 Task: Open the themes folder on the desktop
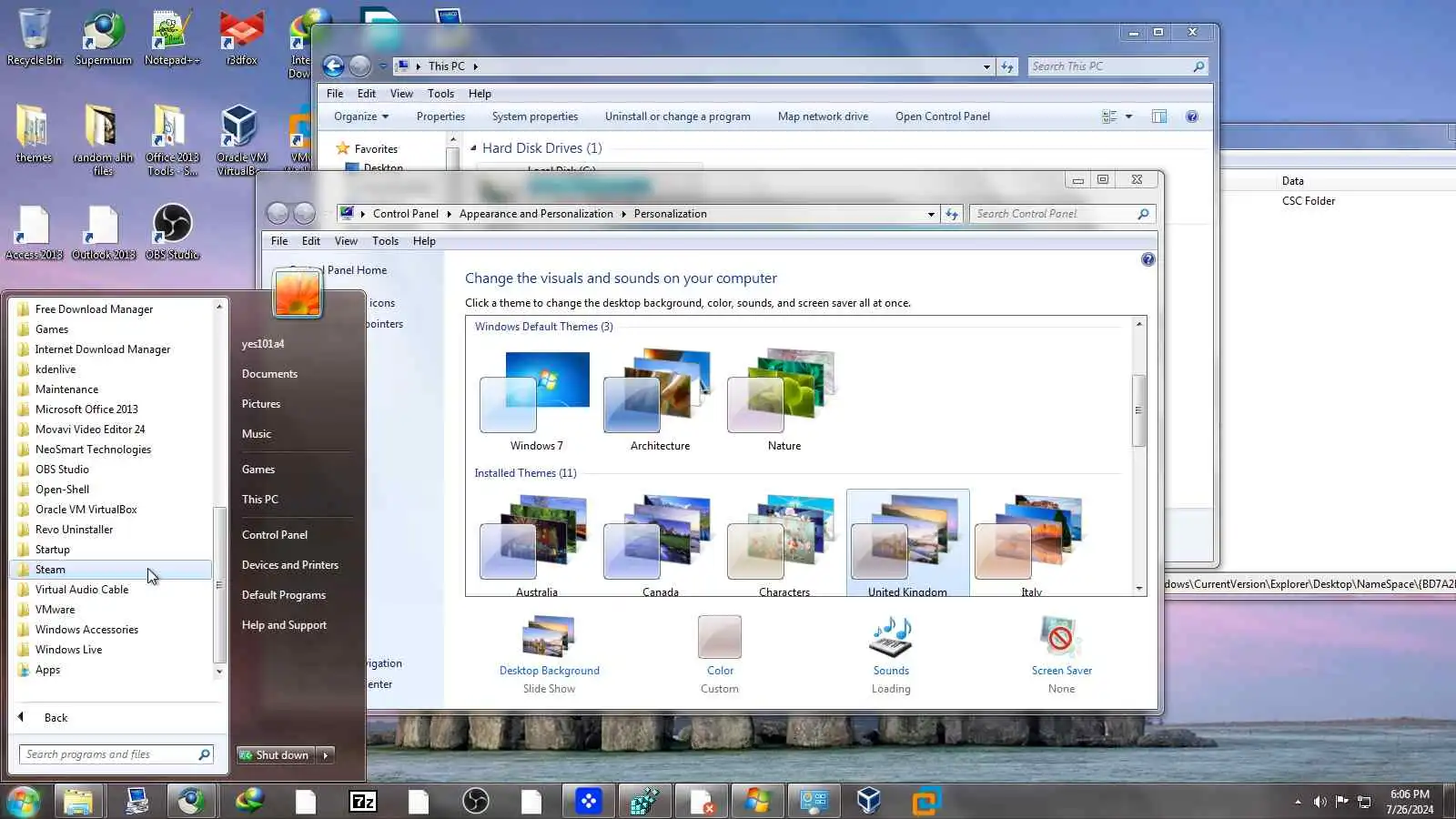(x=34, y=133)
